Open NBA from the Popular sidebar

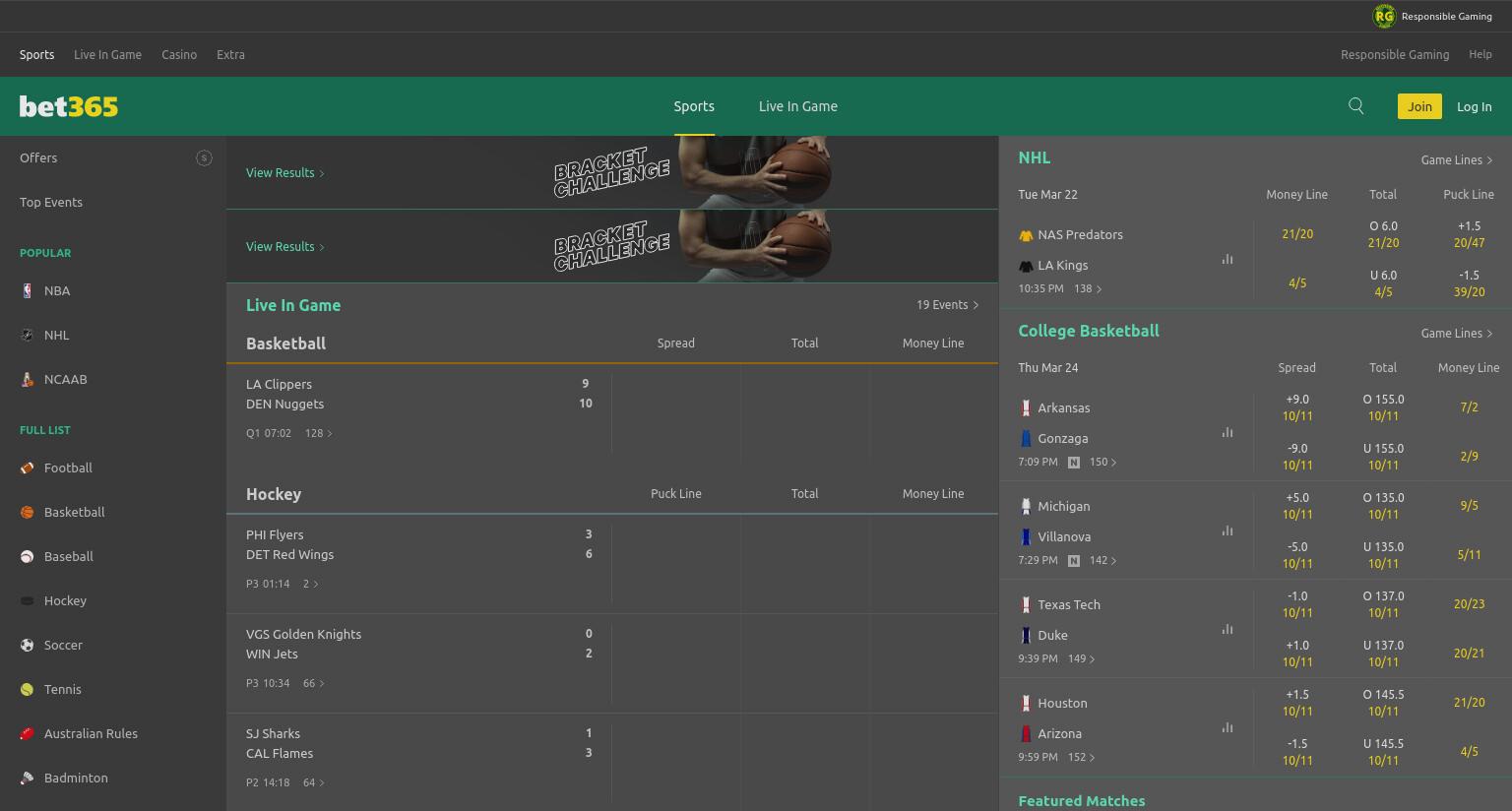click(57, 290)
